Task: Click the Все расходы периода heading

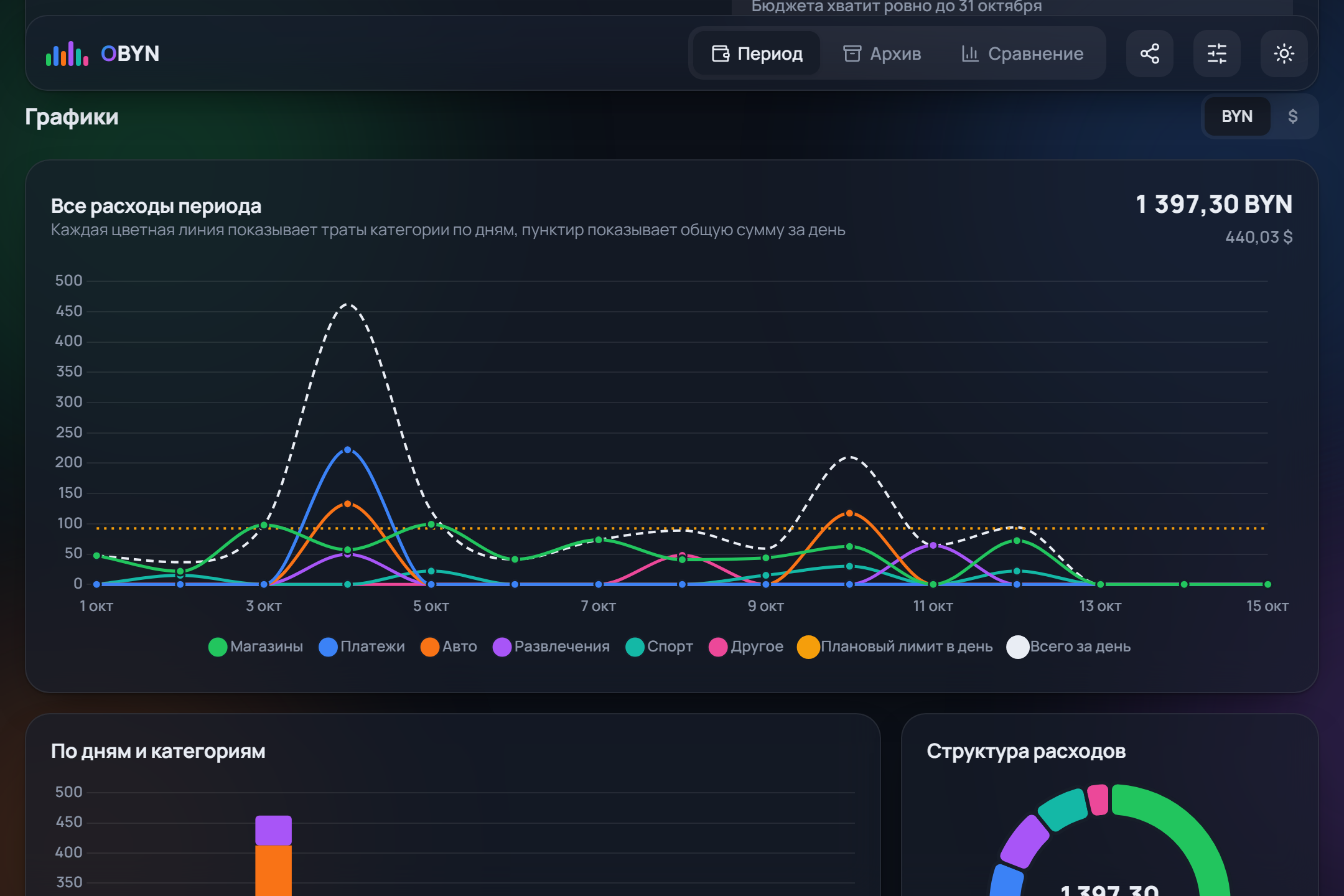Action: 156,206
